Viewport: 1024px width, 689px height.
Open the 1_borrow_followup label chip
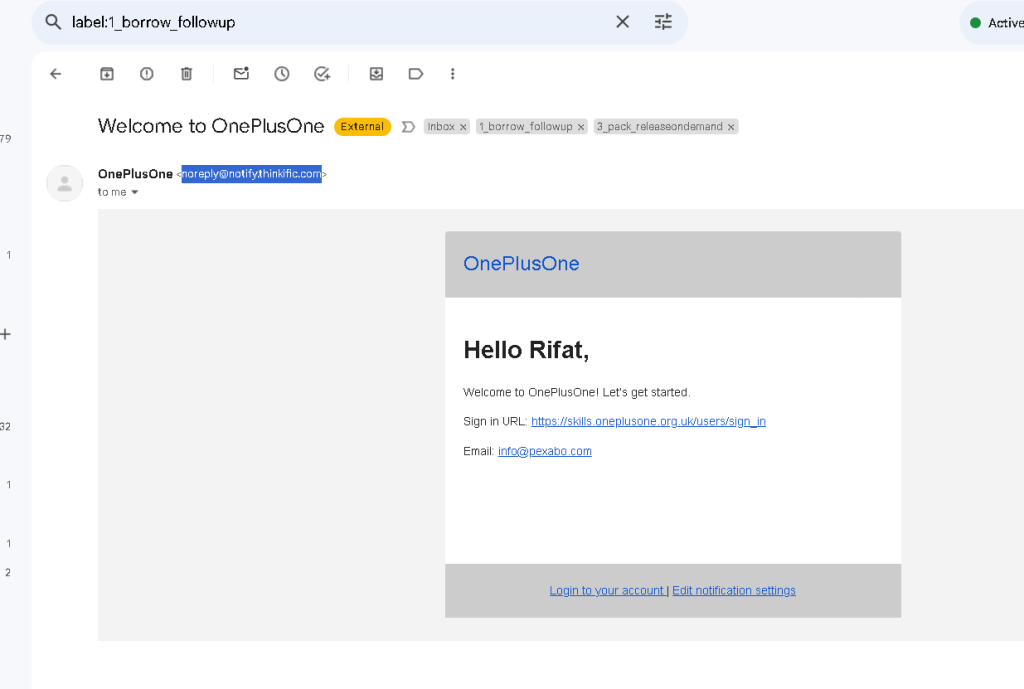(x=526, y=127)
